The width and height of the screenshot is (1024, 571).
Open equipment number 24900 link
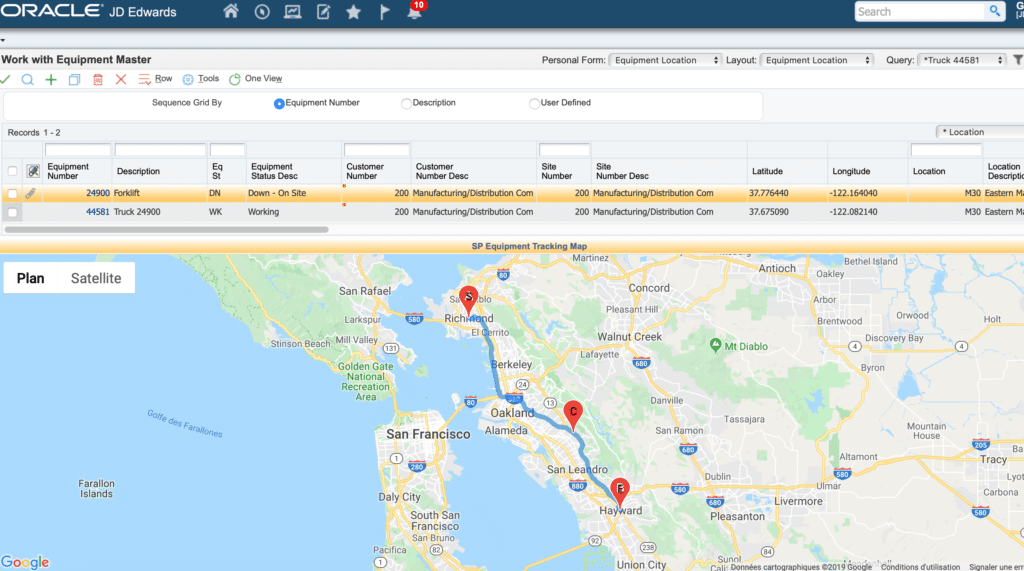(x=97, y=193)
